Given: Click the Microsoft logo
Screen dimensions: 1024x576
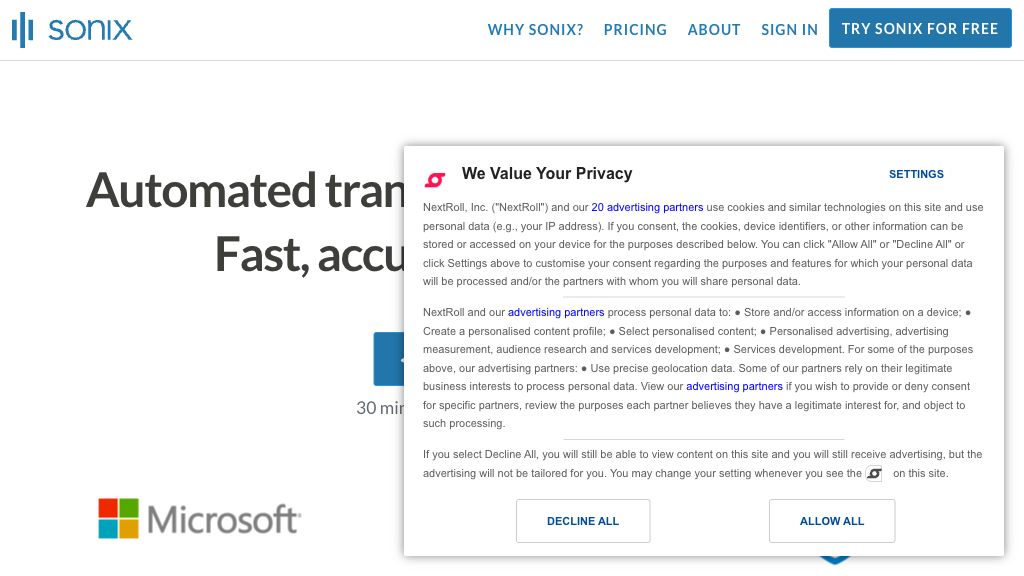Looking at the screenshot, I should [199, 519].
